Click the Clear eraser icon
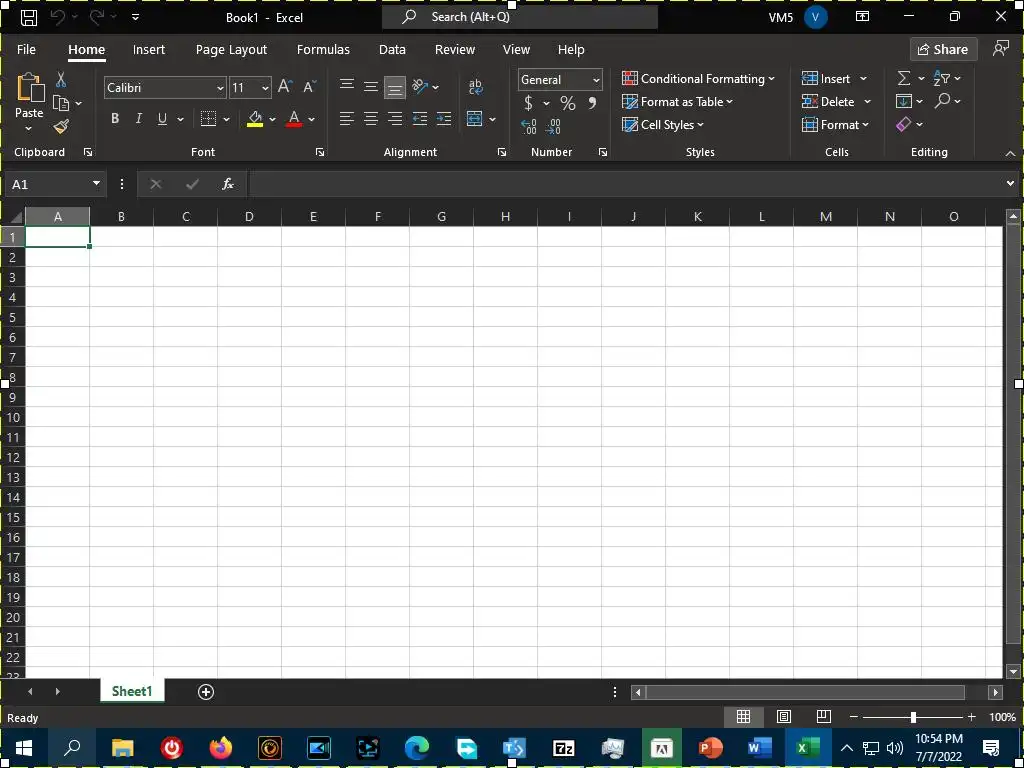 (x=903, y=124)
